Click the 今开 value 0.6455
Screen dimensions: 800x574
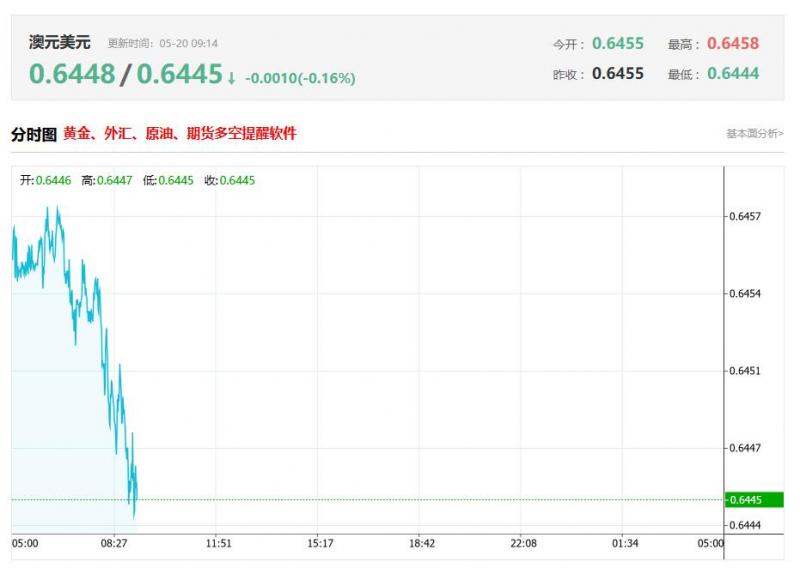(x=618, y=43)
